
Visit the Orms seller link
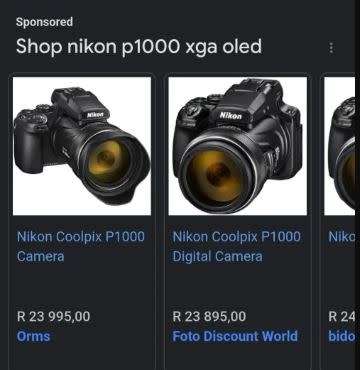click(x=33, y=336)
